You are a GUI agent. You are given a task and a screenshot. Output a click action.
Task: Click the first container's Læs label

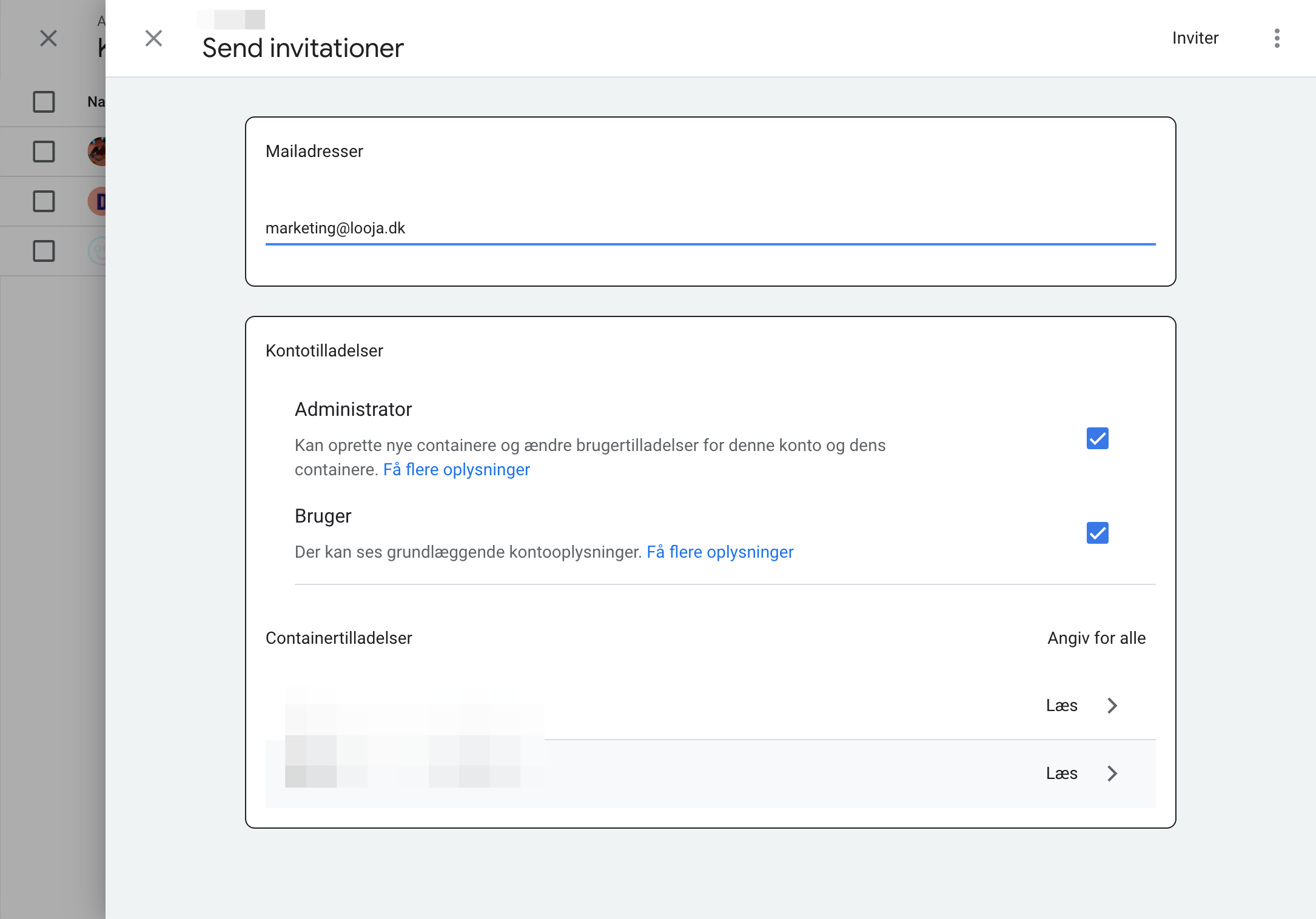pos(1061,706)
